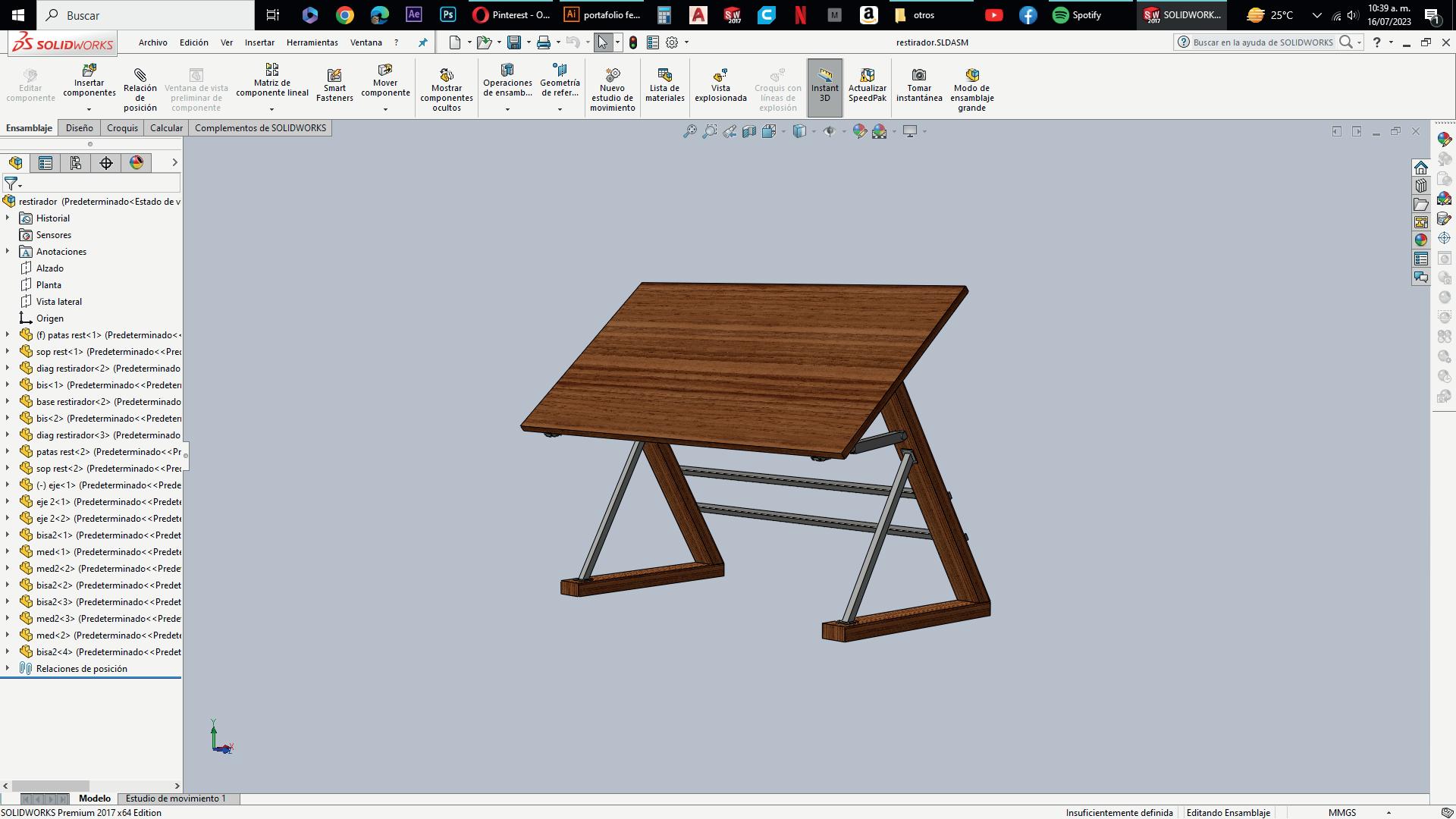Expand the Historial tree node
The height and width of the screenshot is (819, 1456).
coord(8,218)
